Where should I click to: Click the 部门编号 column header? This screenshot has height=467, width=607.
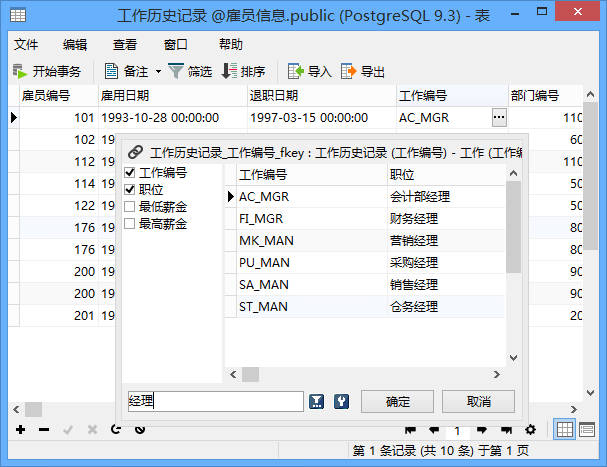pyautogui.click(x=545, y=95)
